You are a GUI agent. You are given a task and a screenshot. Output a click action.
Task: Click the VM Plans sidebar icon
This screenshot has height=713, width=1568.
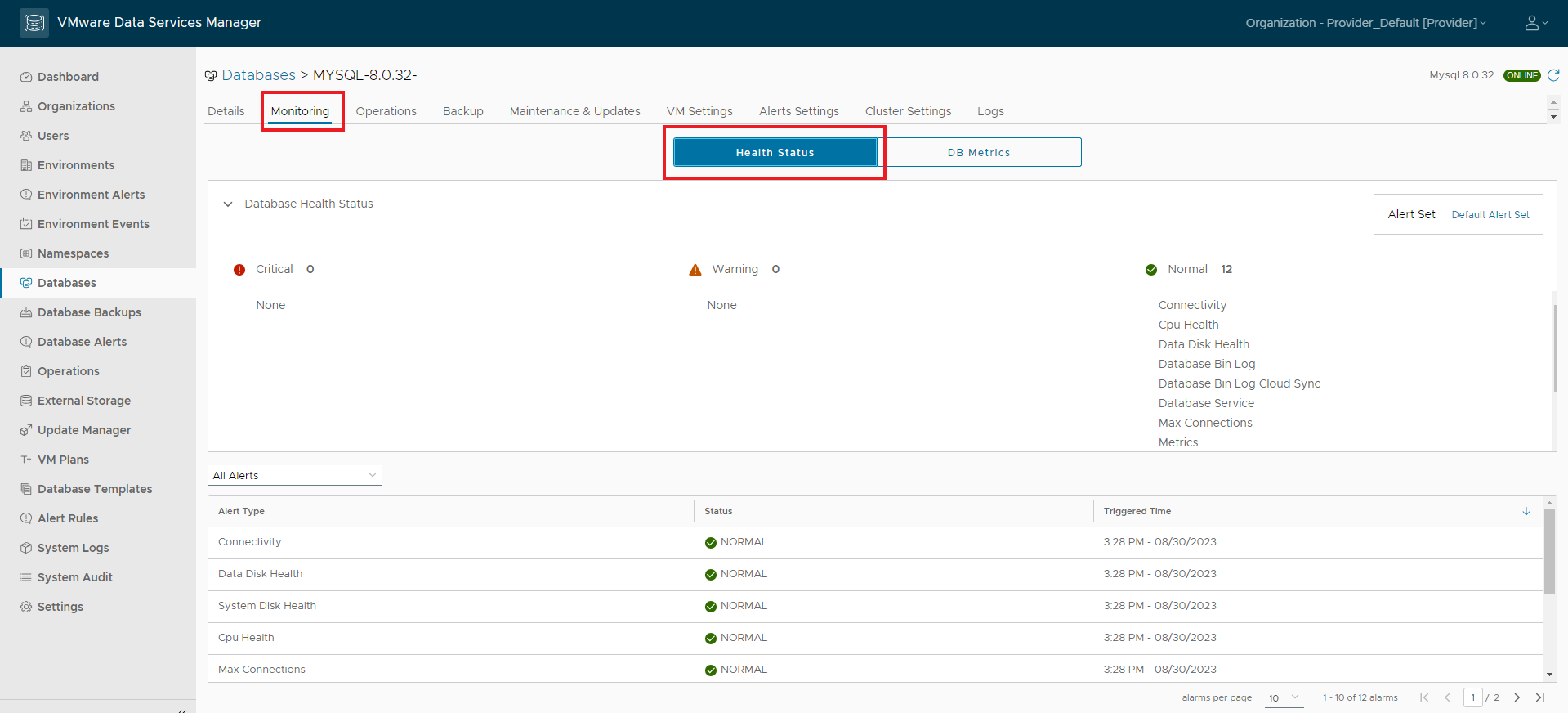click(26, 460)
